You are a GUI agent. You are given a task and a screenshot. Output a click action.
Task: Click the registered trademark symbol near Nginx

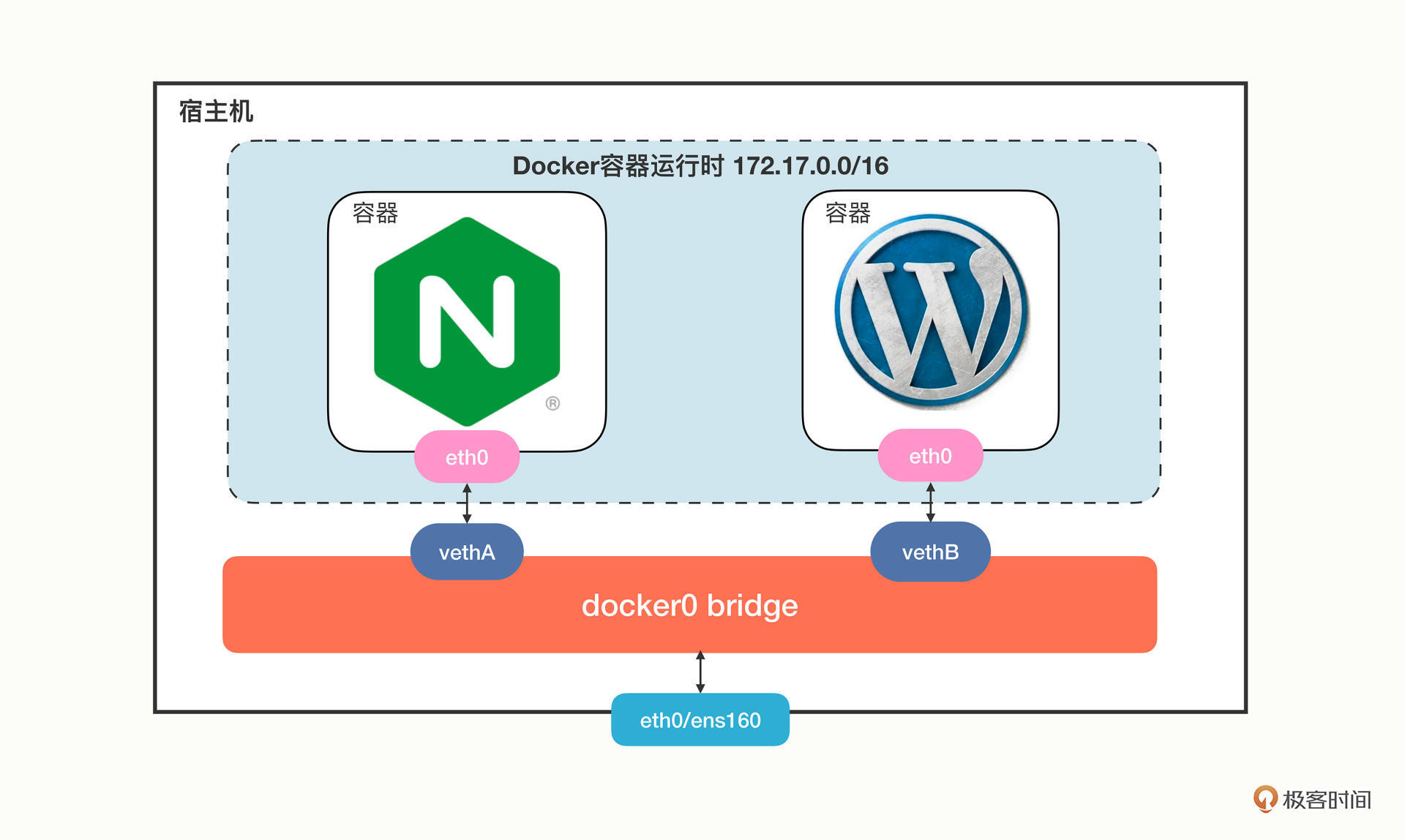pyautogui.click(x=552, y=403)
